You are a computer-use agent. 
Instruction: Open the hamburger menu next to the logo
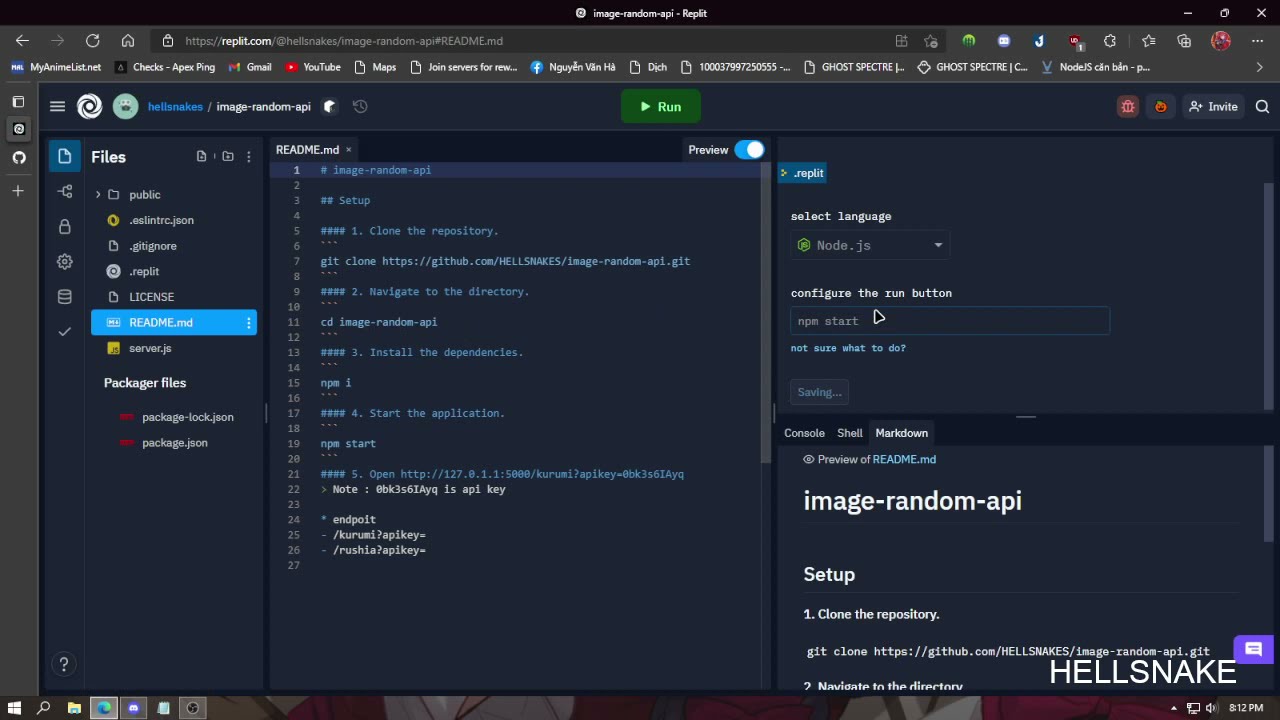coord(57,106)
